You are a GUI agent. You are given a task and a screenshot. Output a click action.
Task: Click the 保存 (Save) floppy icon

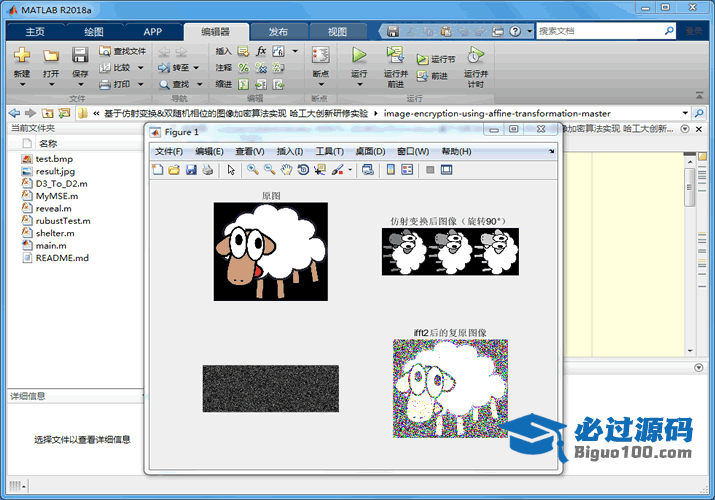click(80, 55)
